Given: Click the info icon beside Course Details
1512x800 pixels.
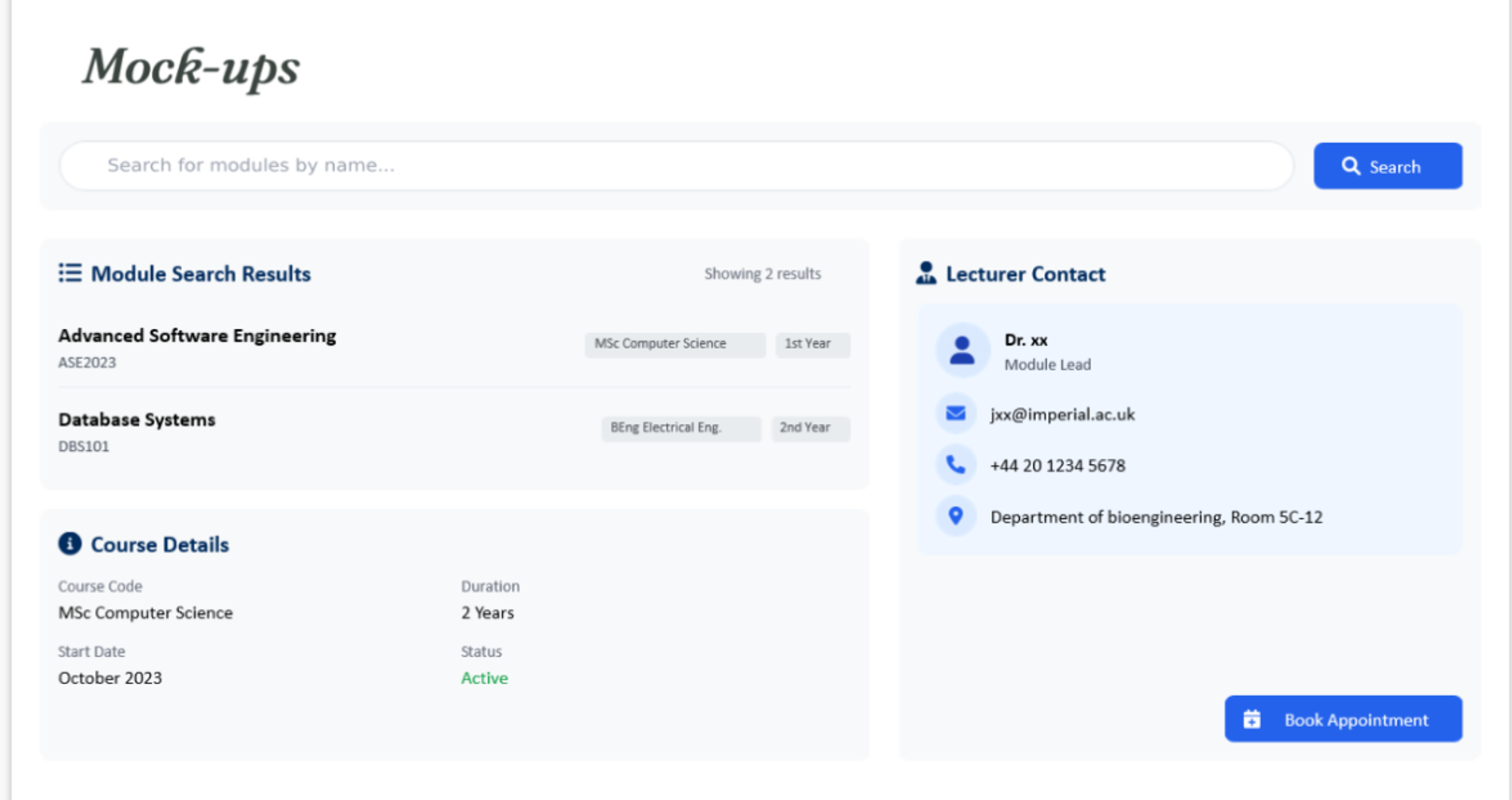Looking at the screenshot, I should click(x=70, y=544).
